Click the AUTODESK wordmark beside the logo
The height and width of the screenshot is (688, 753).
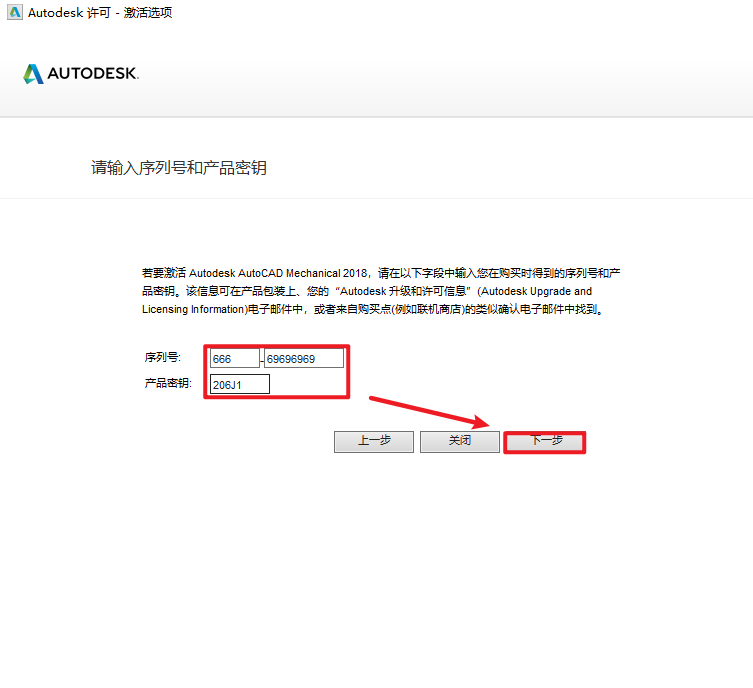click(x=92, y=74)
